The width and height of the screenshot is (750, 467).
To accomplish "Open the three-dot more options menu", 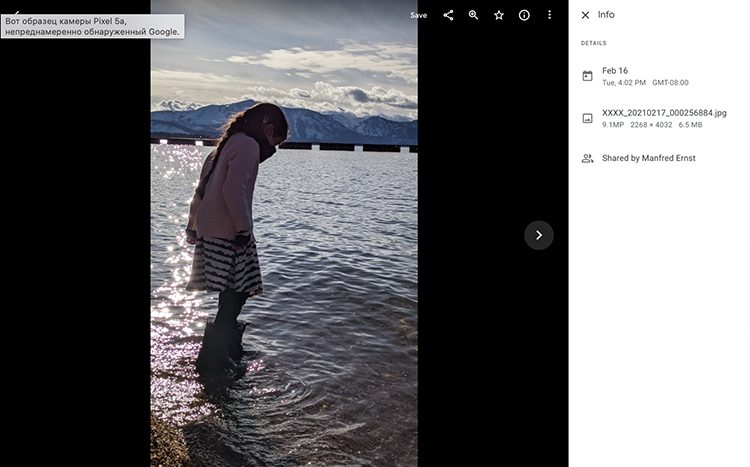I will tap(549, 15).
